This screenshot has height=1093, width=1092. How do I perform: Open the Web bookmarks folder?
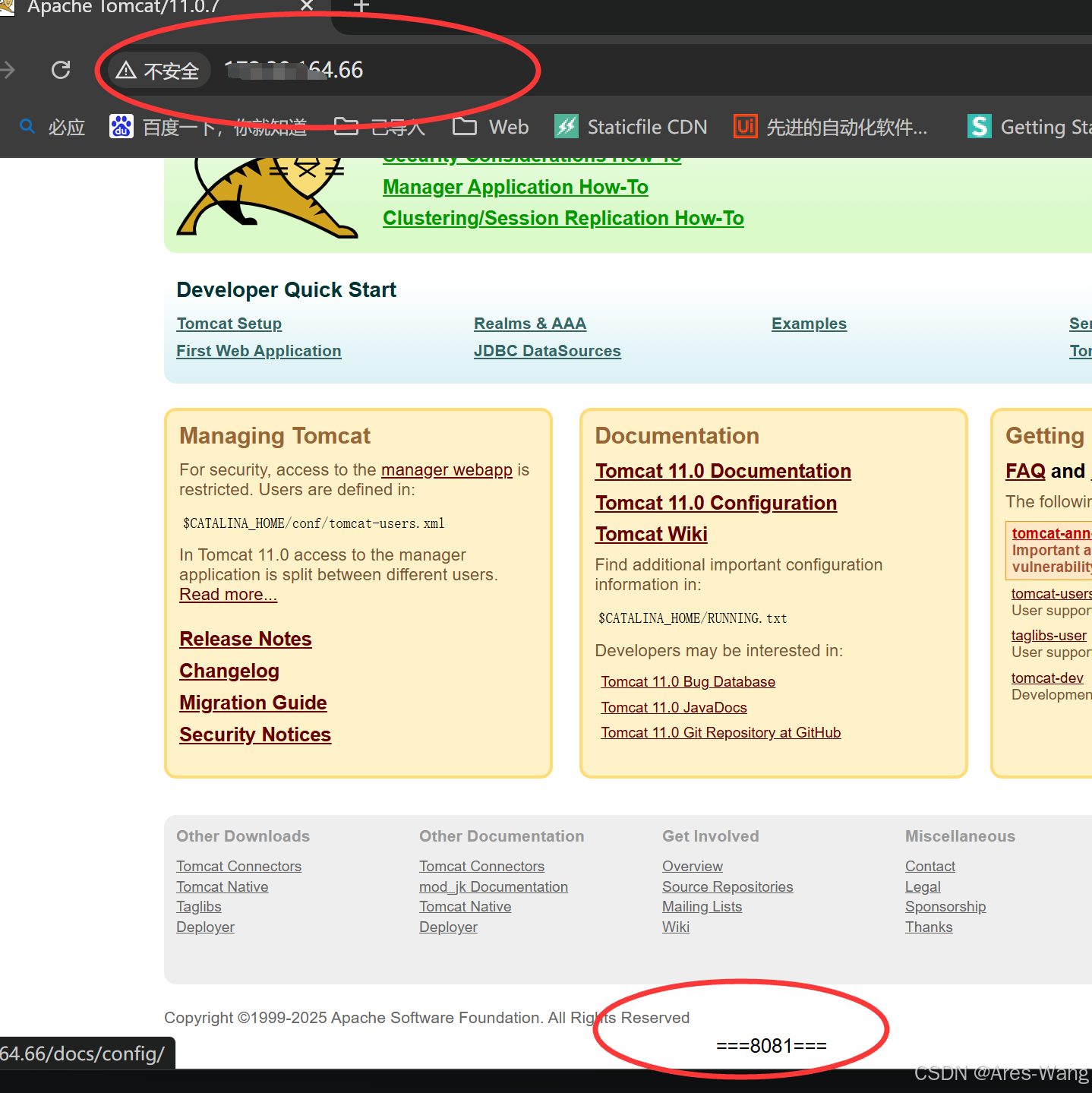tap(491, 127)
